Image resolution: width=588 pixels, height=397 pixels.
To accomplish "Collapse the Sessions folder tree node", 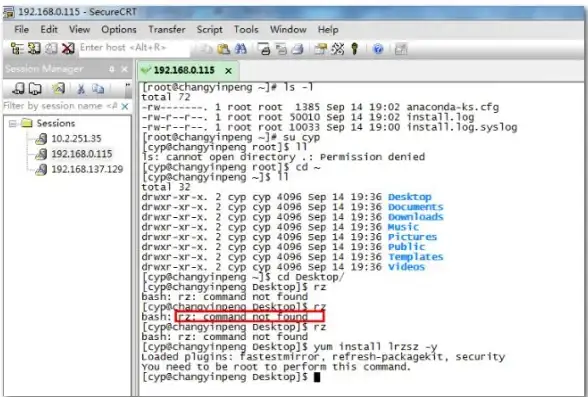I will (x=12, y=123).
